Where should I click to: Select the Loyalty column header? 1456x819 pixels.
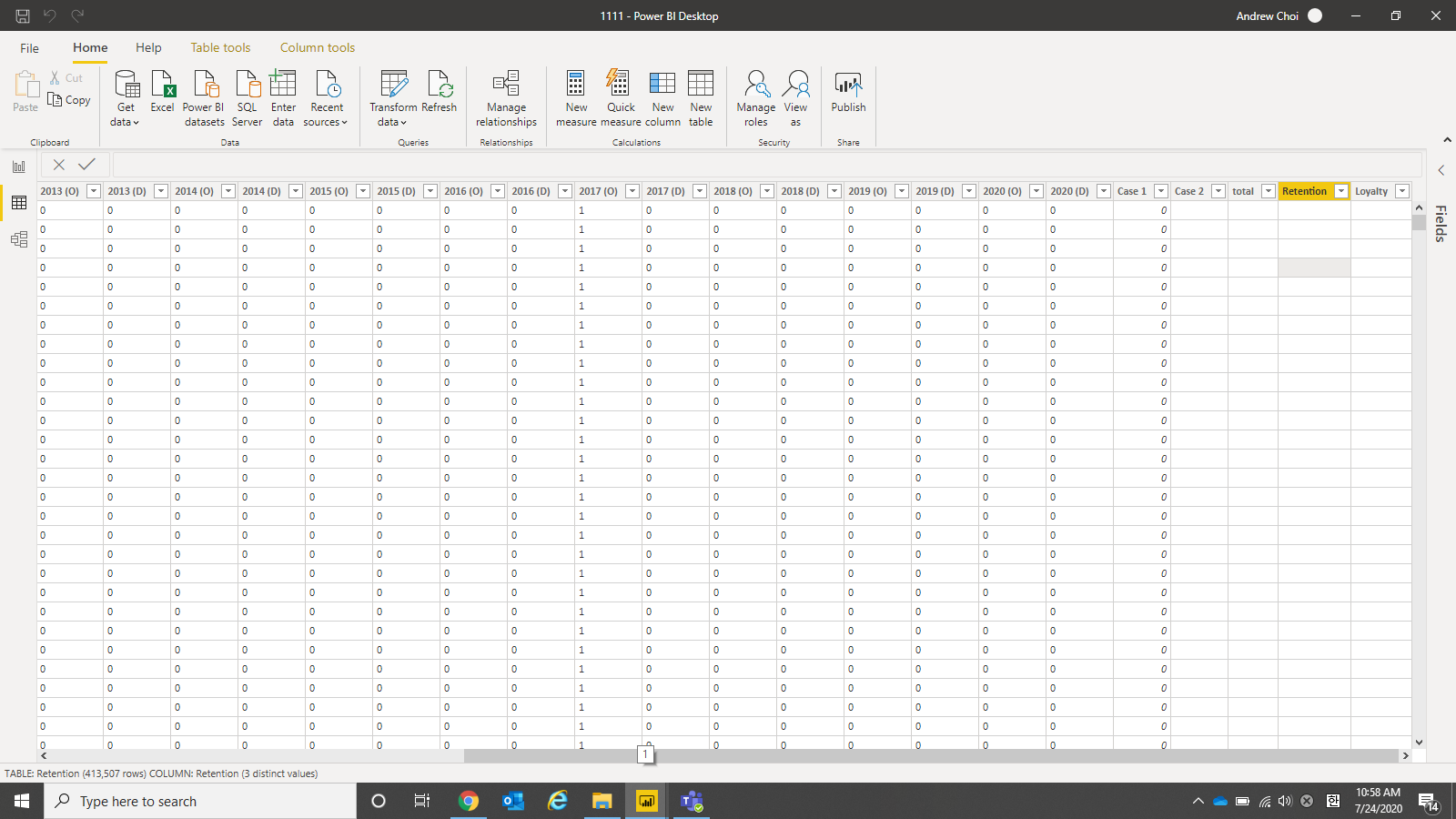(x=1371, y=191)
